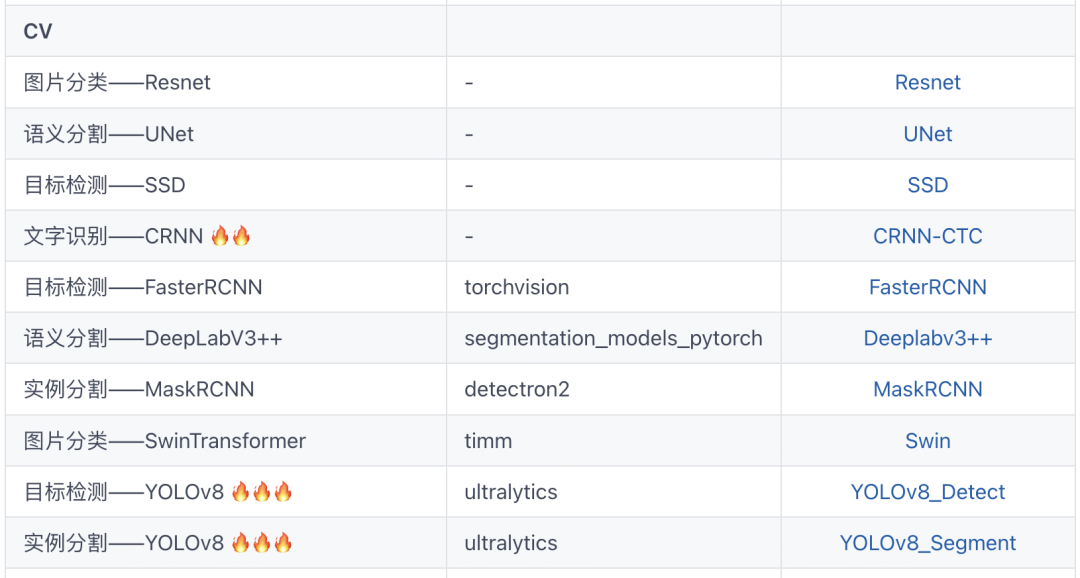The image size is (1080, 578).
Task: Open the Deeplabv3++ link
Action: click(927, 339)
